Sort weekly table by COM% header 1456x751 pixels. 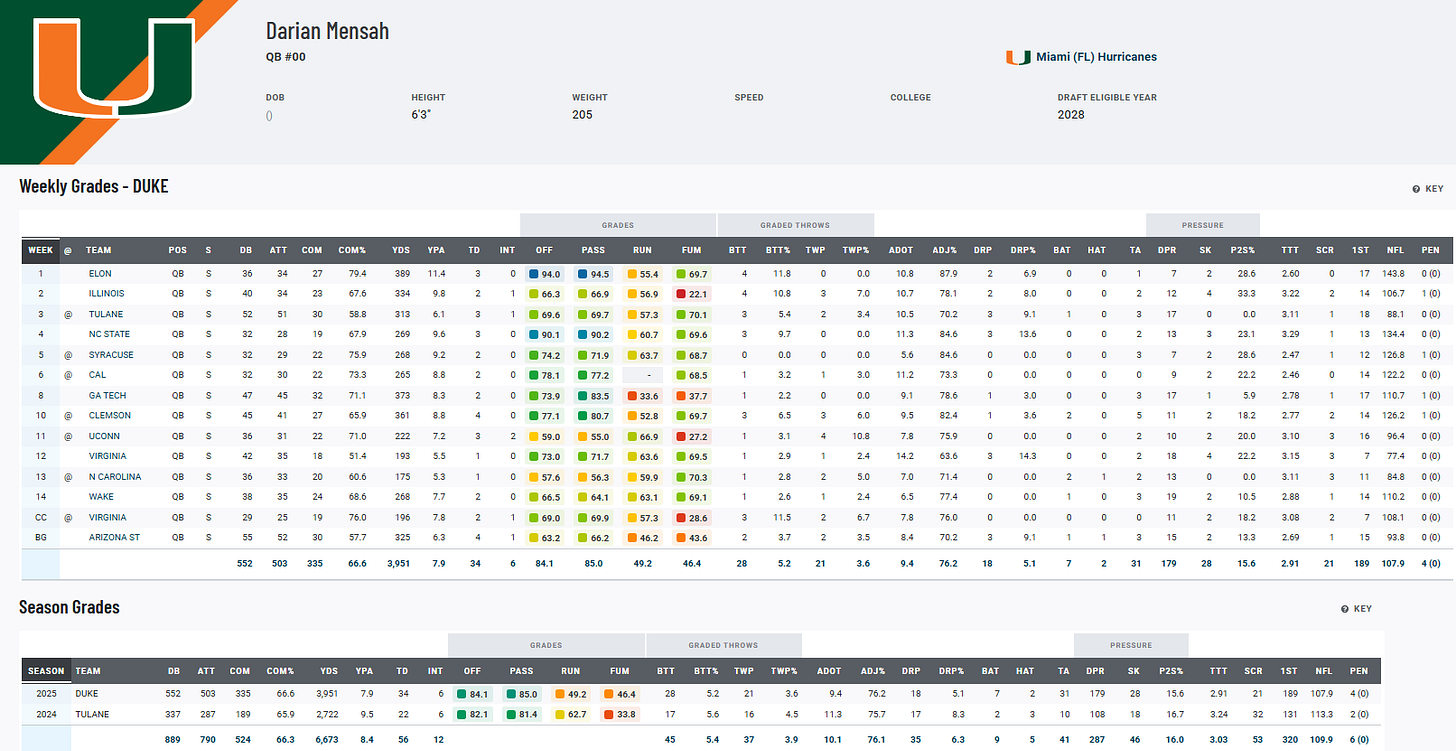352,251
